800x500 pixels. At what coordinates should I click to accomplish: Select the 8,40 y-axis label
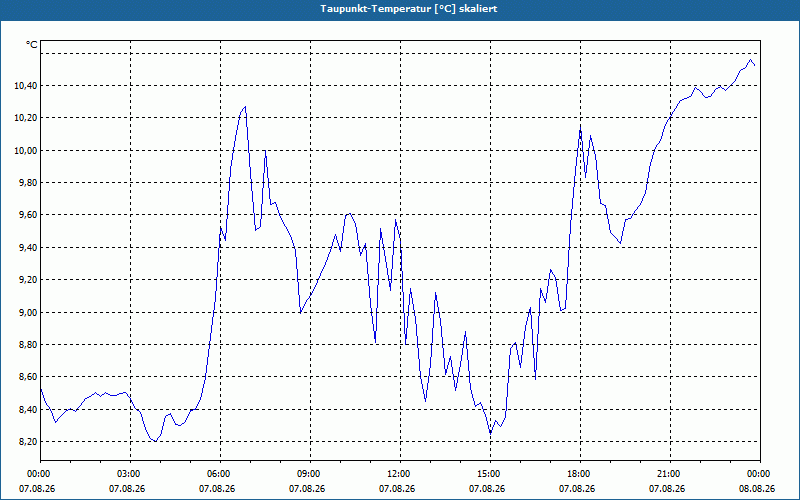28,409
